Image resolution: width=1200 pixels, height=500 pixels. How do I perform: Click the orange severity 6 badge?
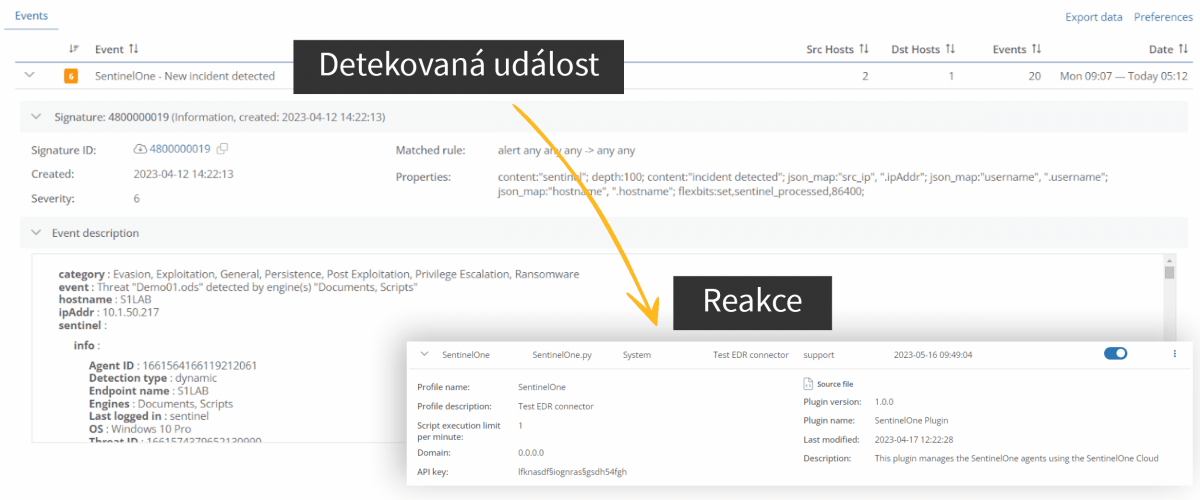pyautogui.click(x=71, y=76)
